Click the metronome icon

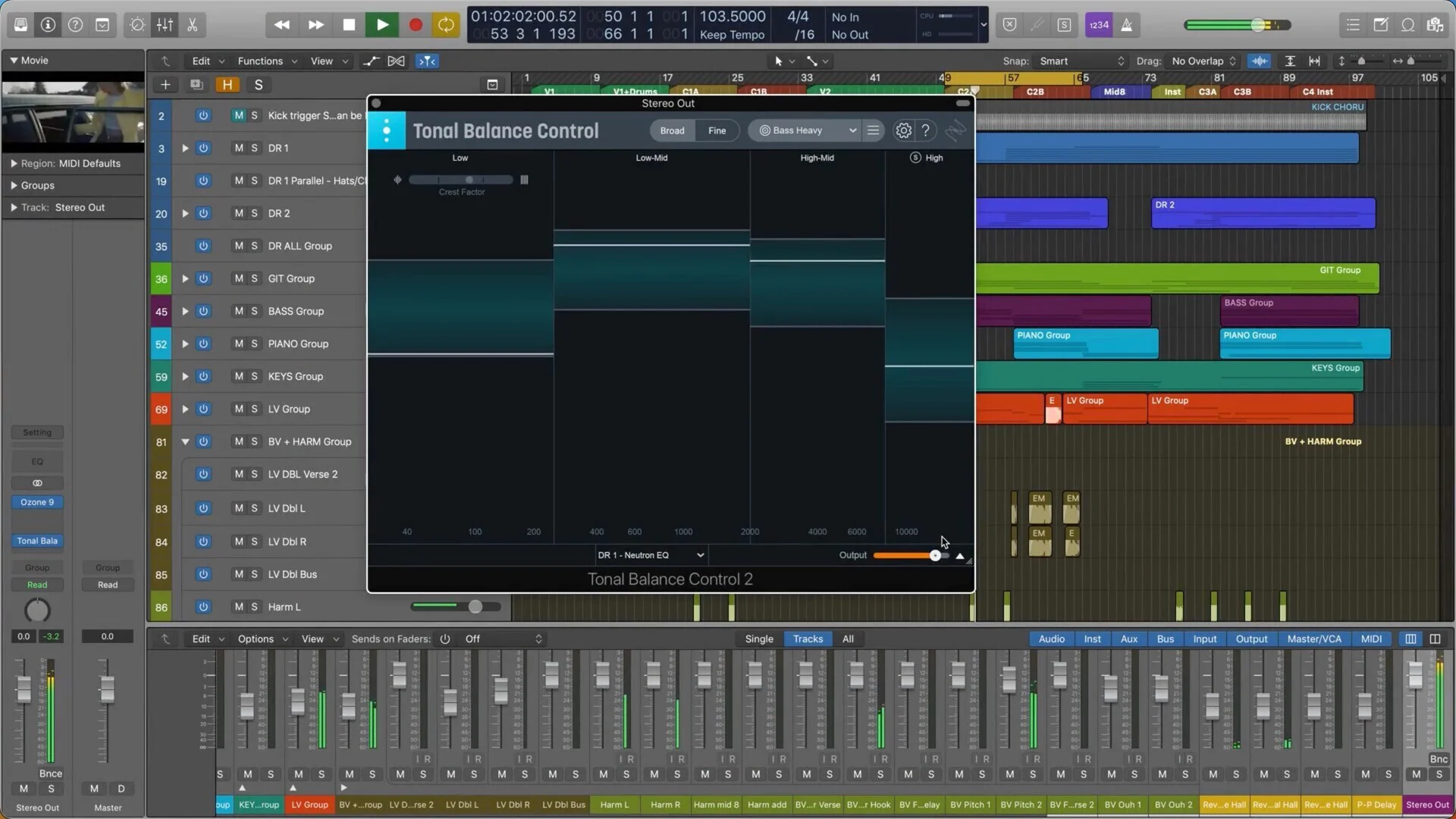pos(1127,25)
